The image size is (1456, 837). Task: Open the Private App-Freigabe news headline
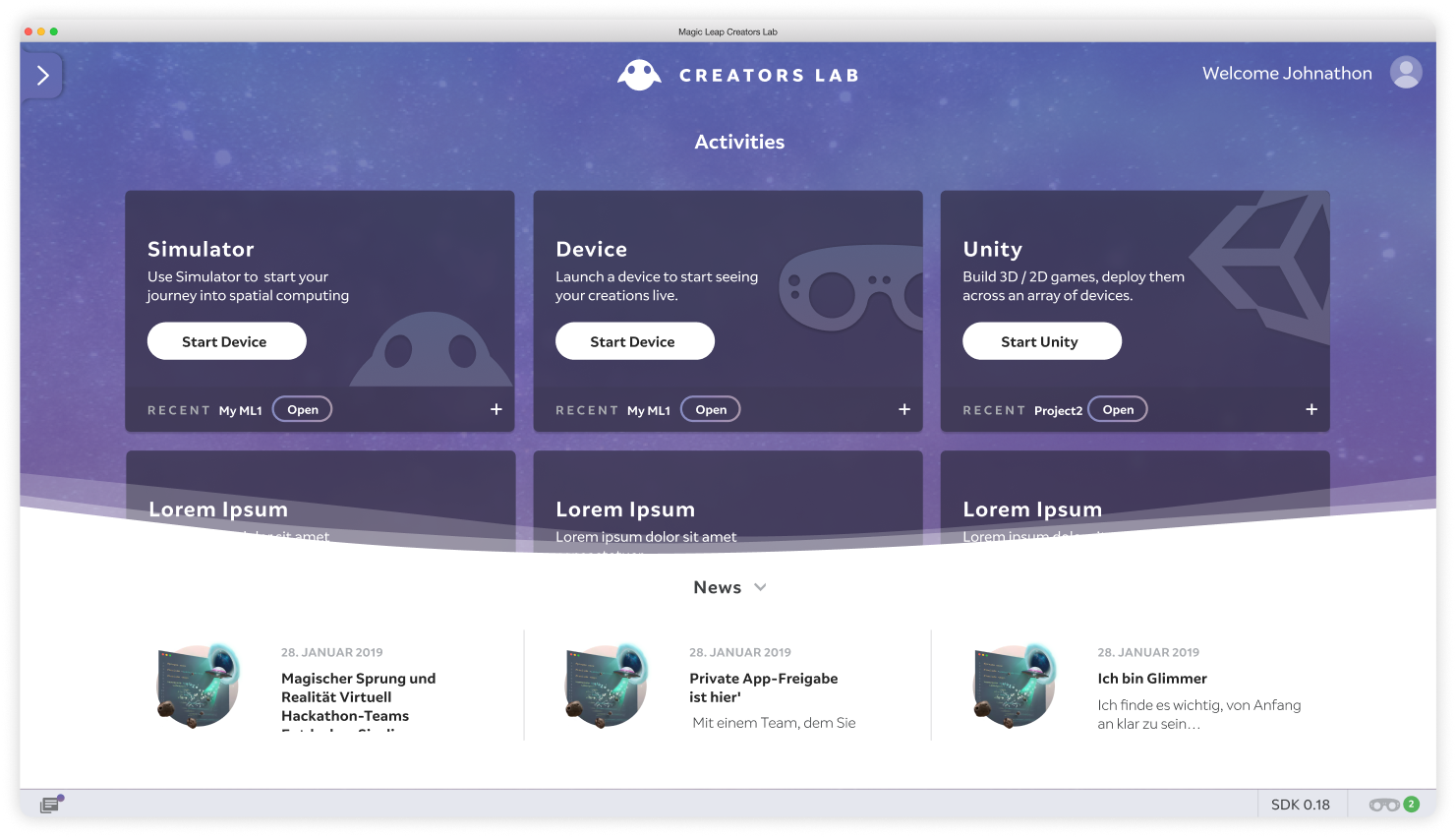pyautogui.click(x=763, y=688)
